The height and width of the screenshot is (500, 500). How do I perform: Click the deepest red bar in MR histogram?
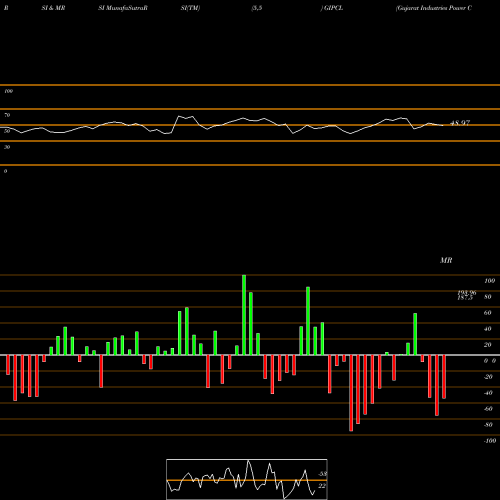[351, 393]
